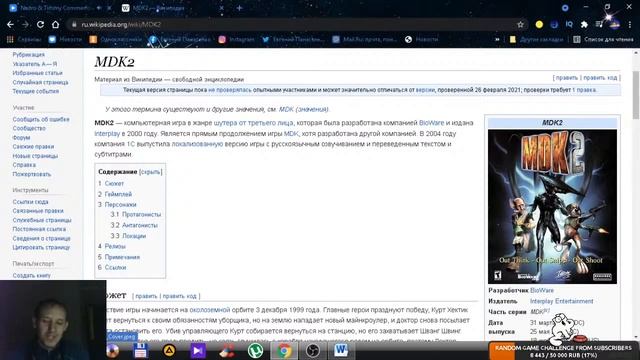Go to Примечания in contents
This screenshot has width=640, height=360.
click(x=122, y=257)
